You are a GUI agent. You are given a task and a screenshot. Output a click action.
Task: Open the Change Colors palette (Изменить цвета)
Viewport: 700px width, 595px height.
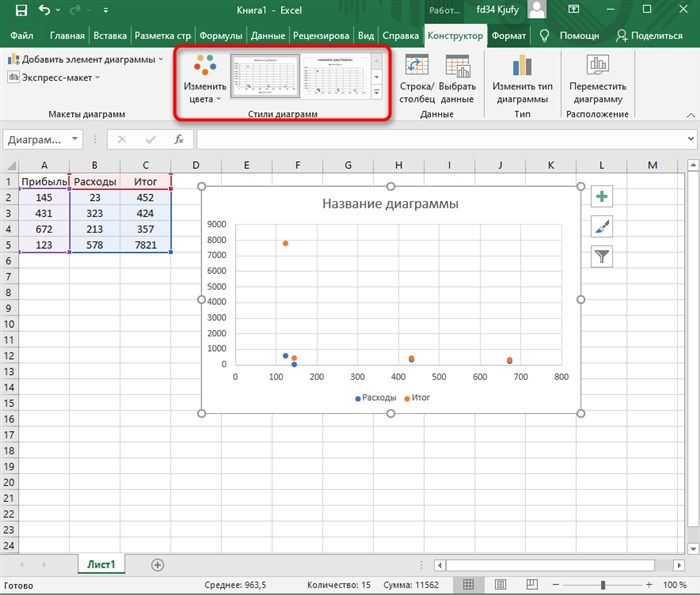coord(204,79)
